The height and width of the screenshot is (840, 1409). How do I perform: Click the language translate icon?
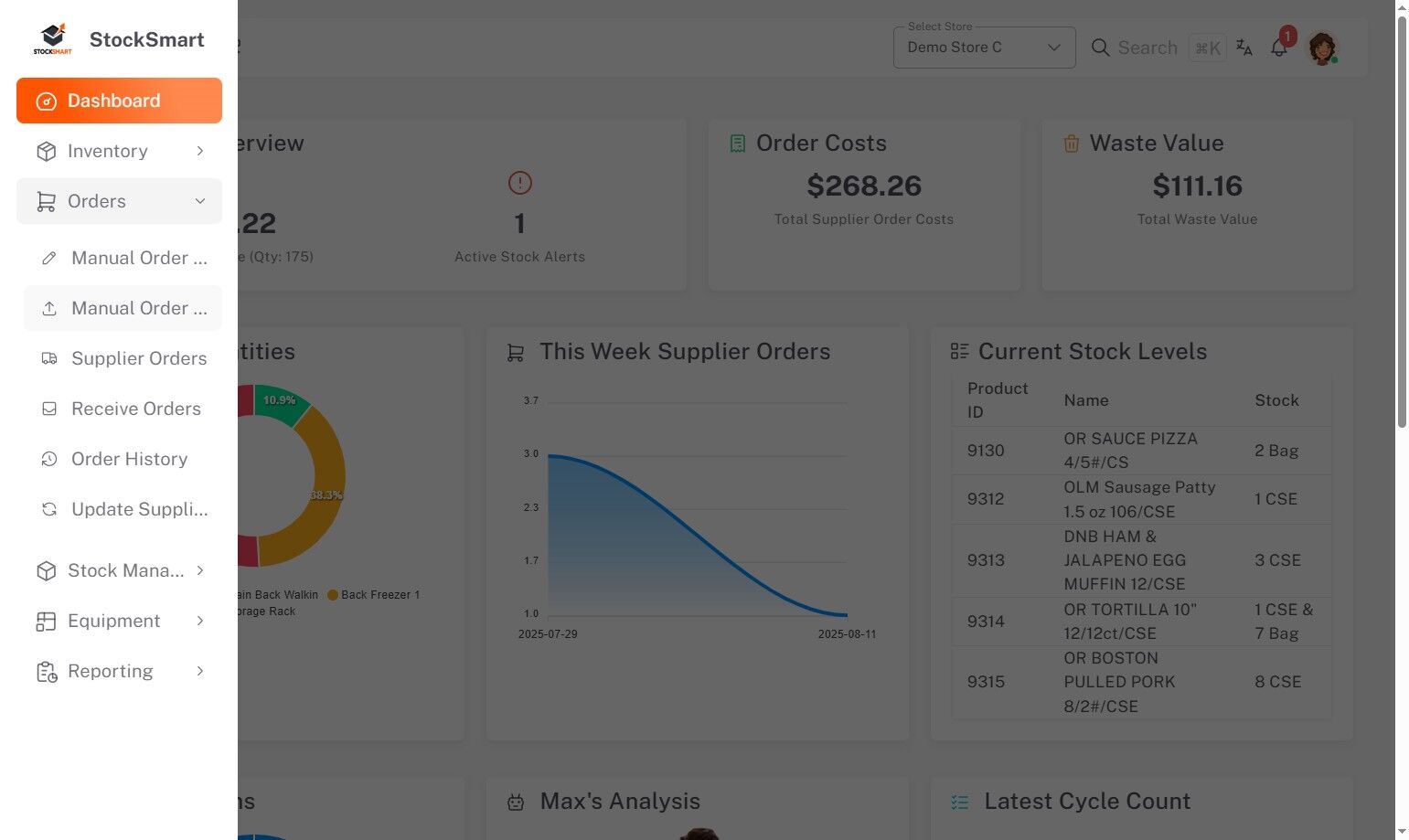tap(1244, 48)
